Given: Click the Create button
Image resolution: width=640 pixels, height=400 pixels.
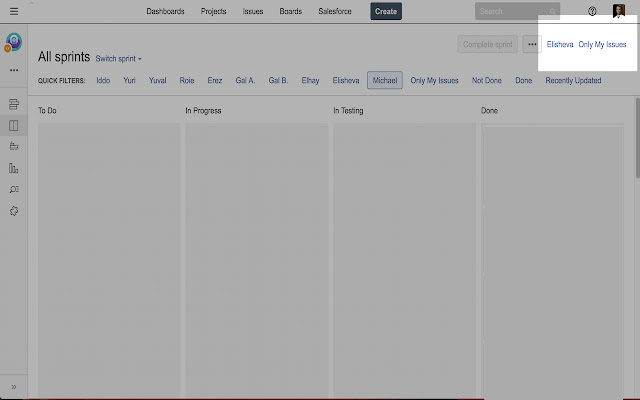Looking at the screenshot, I should point(386,11).
